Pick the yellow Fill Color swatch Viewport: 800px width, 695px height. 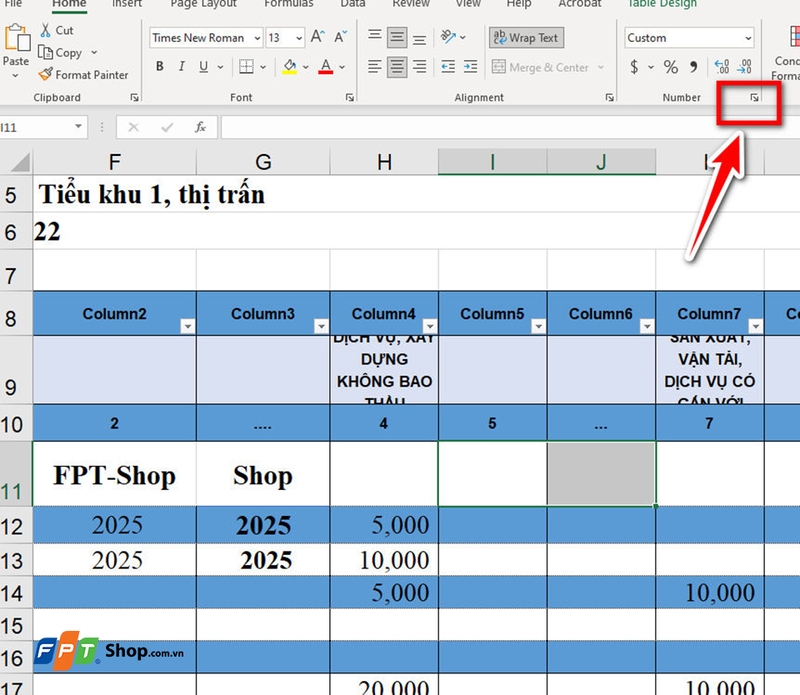point(289,72)
